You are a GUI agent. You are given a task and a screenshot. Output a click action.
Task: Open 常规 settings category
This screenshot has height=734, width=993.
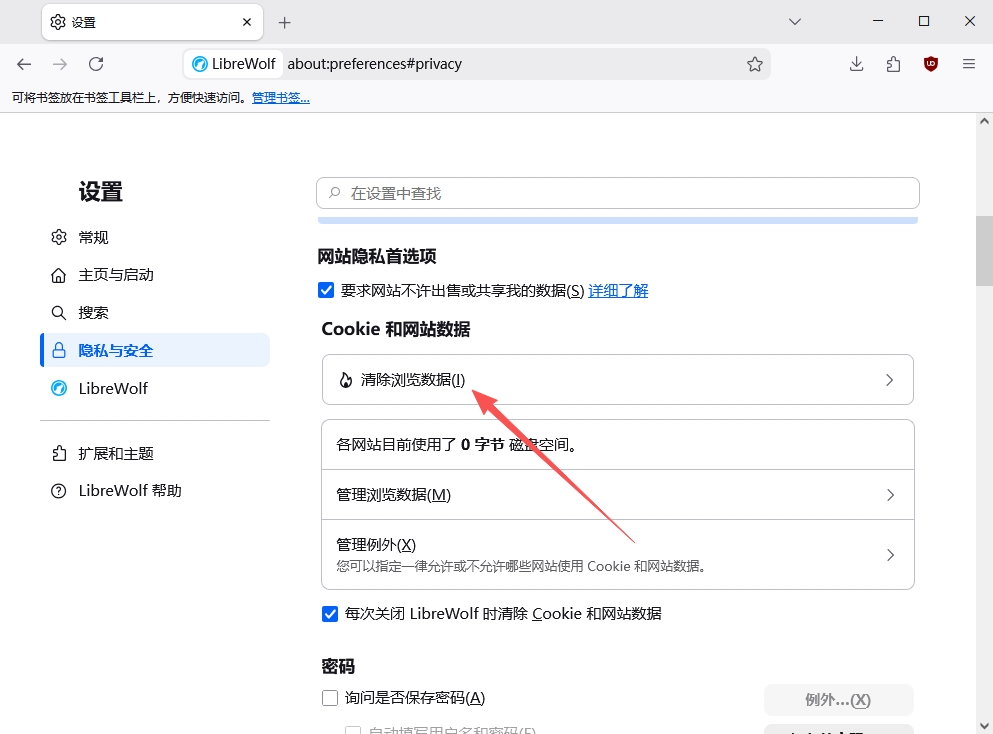click(155, 237)
